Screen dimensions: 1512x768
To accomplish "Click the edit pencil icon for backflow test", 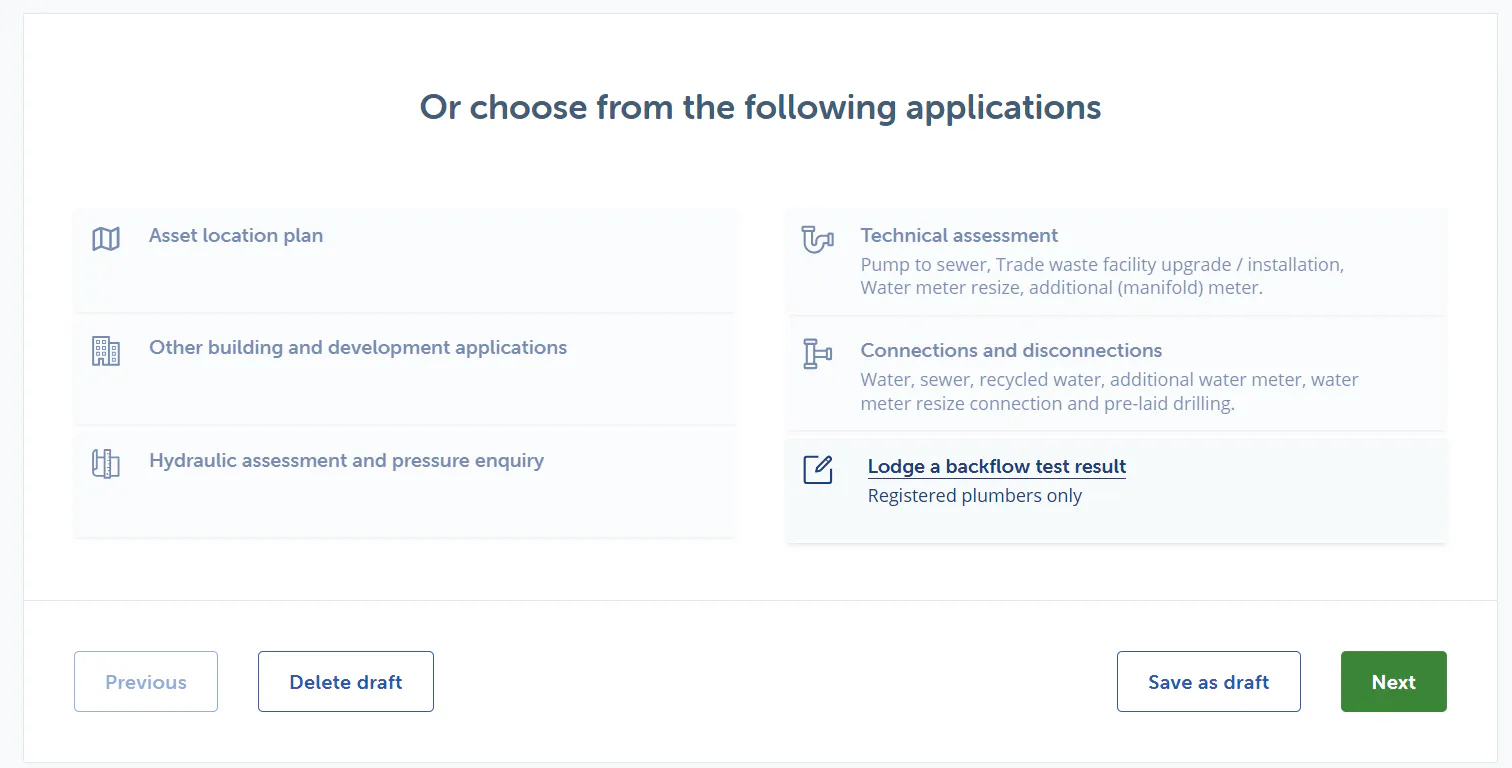I will pos(818,470).
